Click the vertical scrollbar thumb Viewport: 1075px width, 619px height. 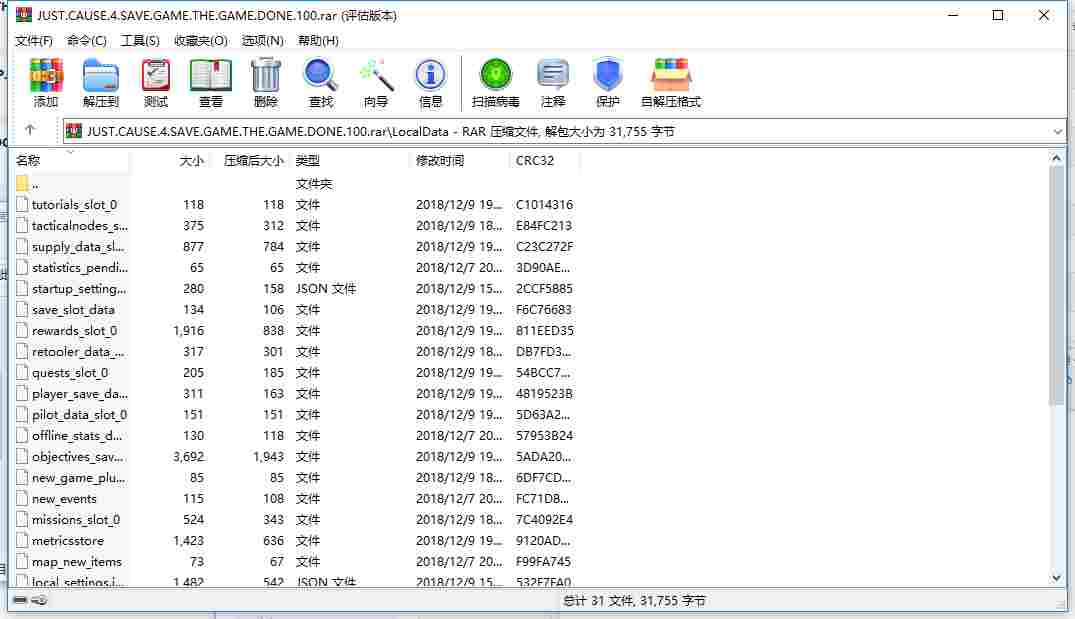[x=1056, y=286]
